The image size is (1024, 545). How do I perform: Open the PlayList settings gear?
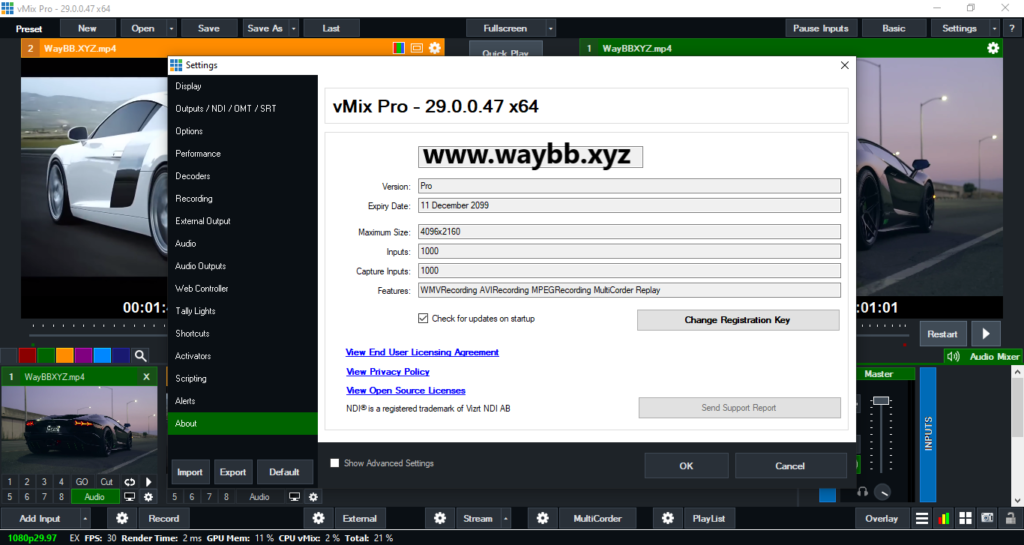click(x=668, y=518)
